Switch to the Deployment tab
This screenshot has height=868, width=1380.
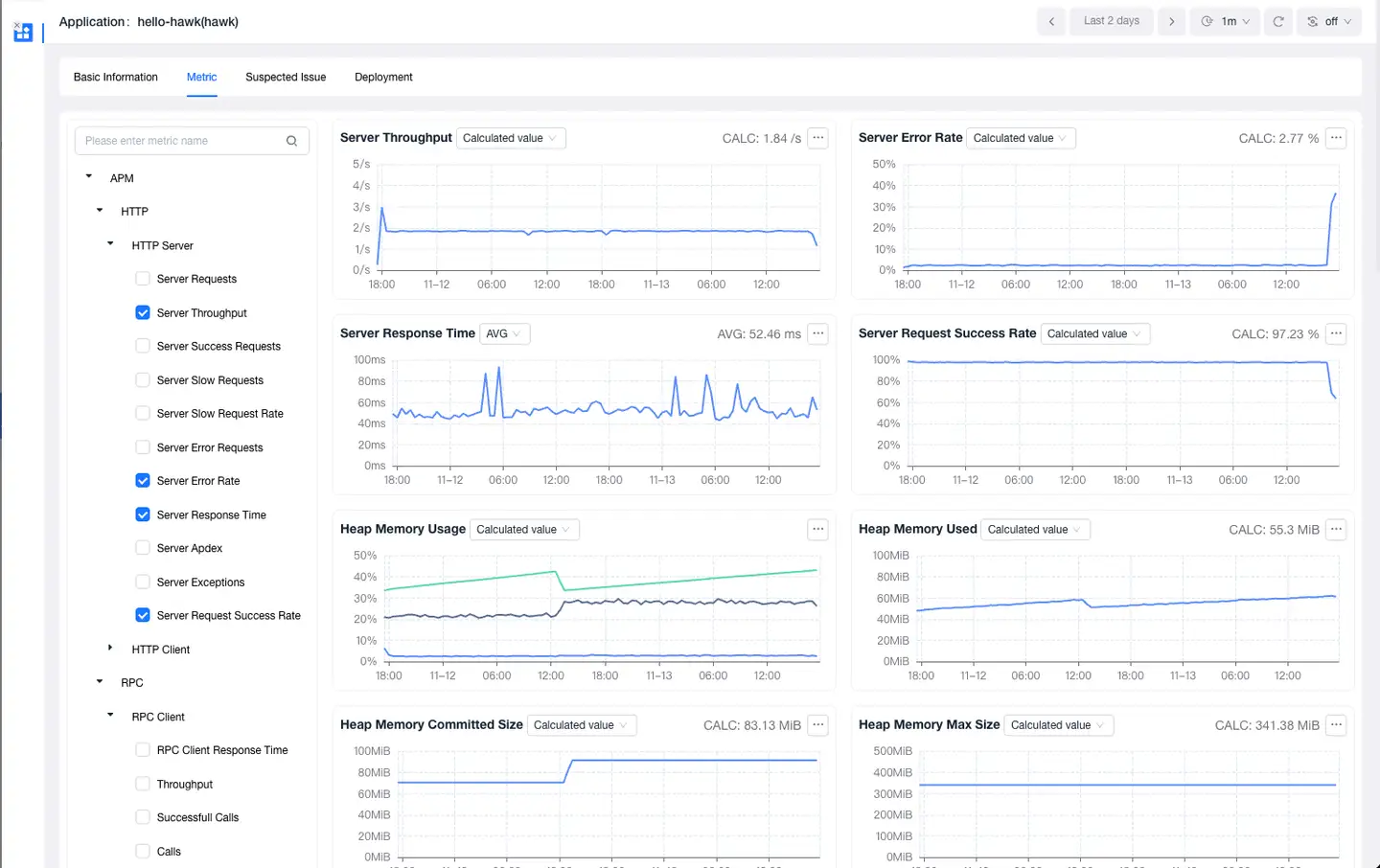click(383, 77)
